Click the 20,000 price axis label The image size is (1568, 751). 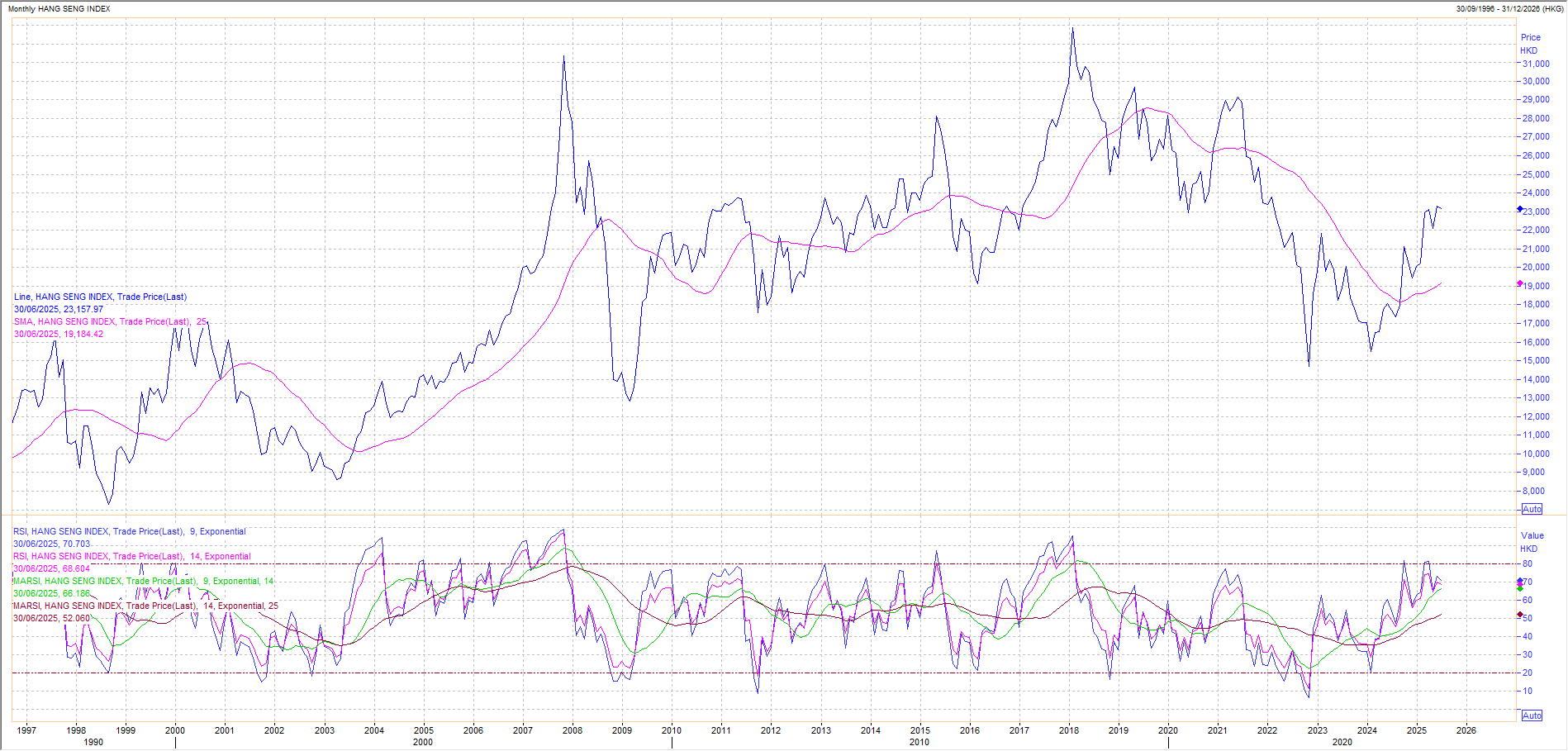point(1536,267)
